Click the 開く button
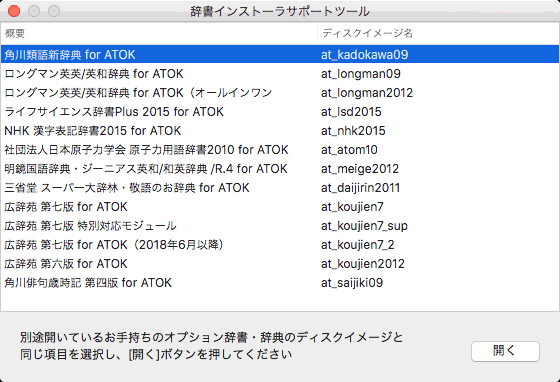Viewport: 560px width, 382px height. click(505, 351)
